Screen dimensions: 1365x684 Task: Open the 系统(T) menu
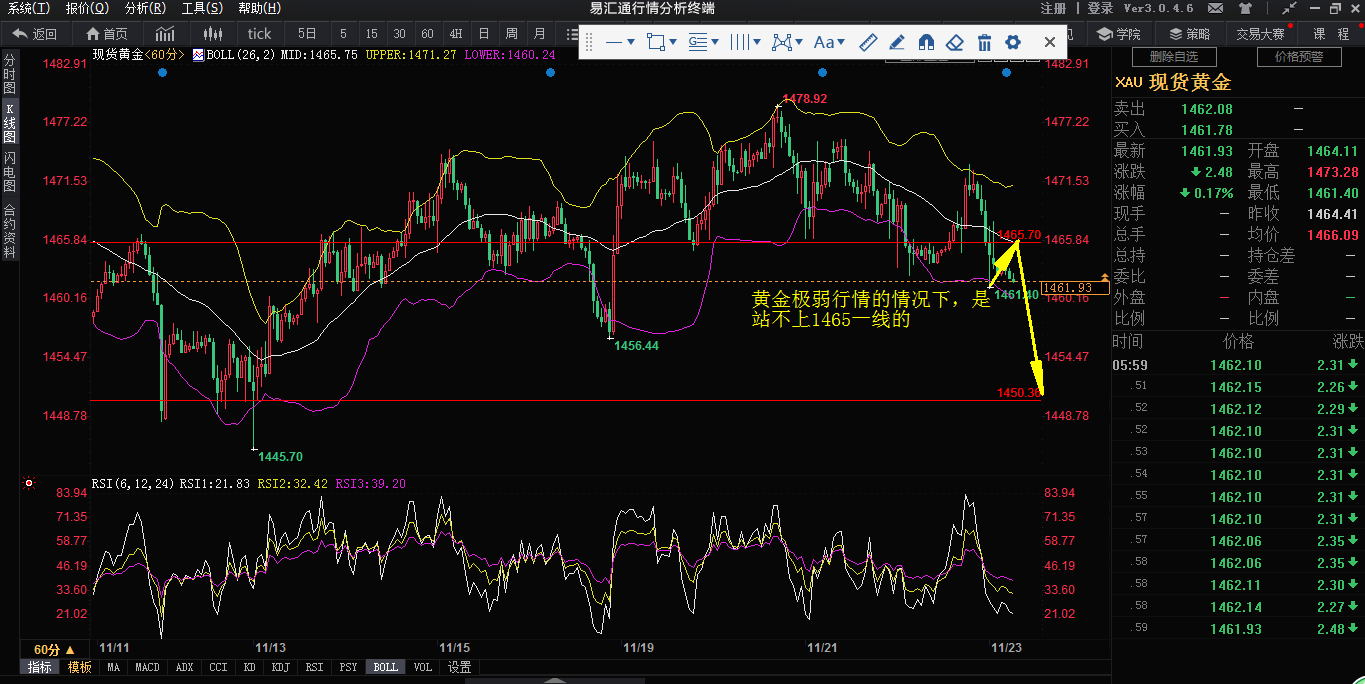pos(28,8)
